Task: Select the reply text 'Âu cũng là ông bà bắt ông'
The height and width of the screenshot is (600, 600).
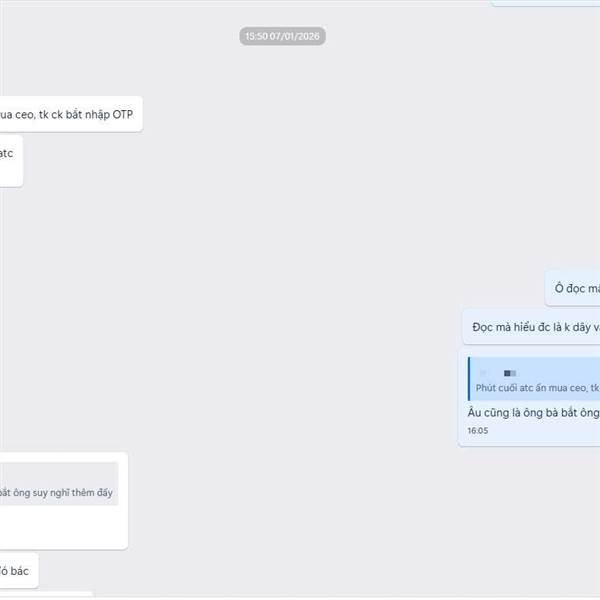Action: [533, 412]
